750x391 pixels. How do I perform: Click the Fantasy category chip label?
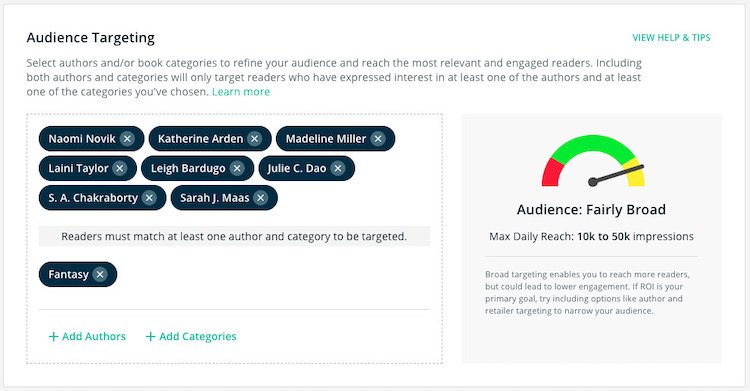(x=68, y=275)
